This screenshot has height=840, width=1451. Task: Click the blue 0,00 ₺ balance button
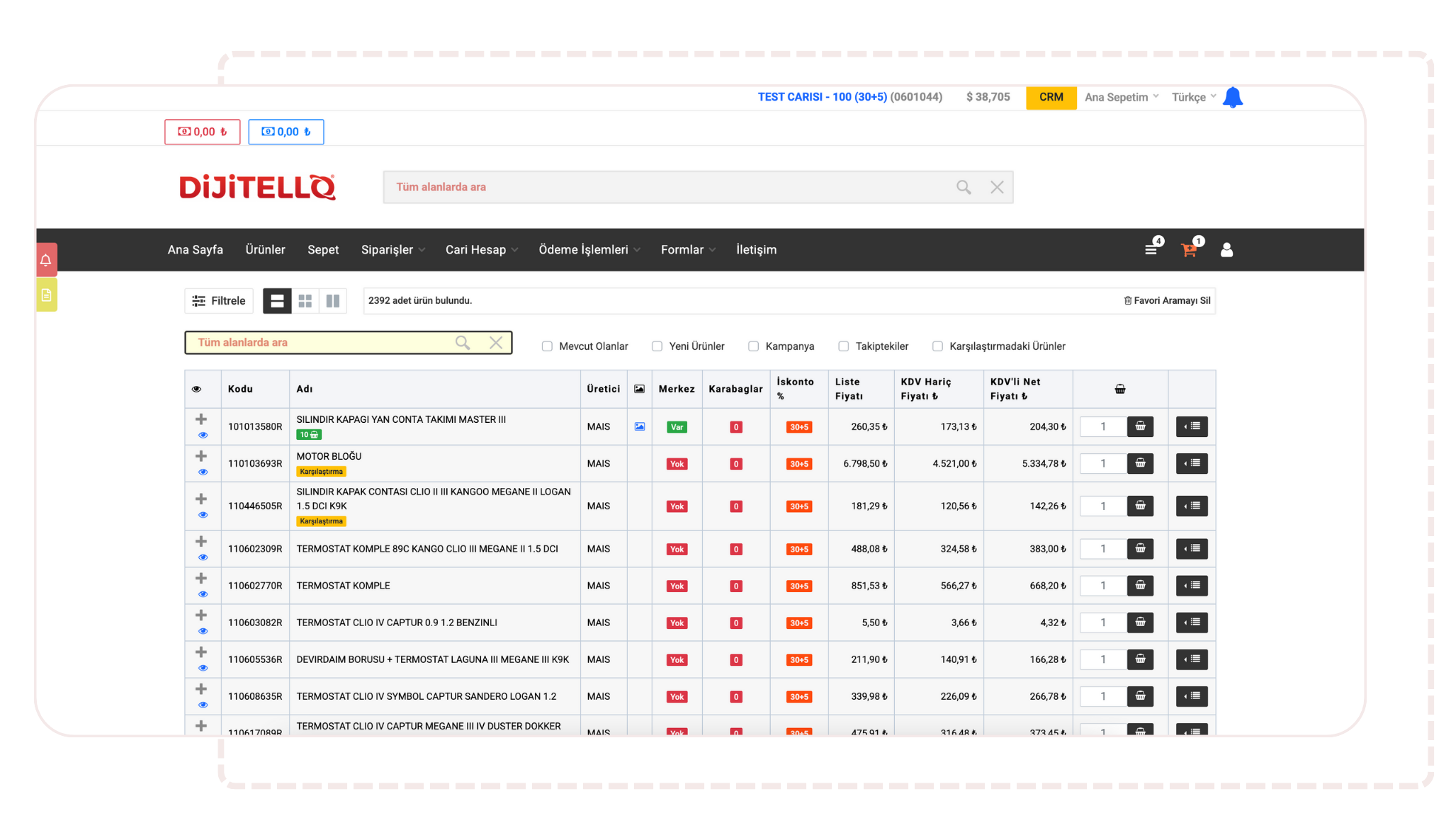(286, 132)
